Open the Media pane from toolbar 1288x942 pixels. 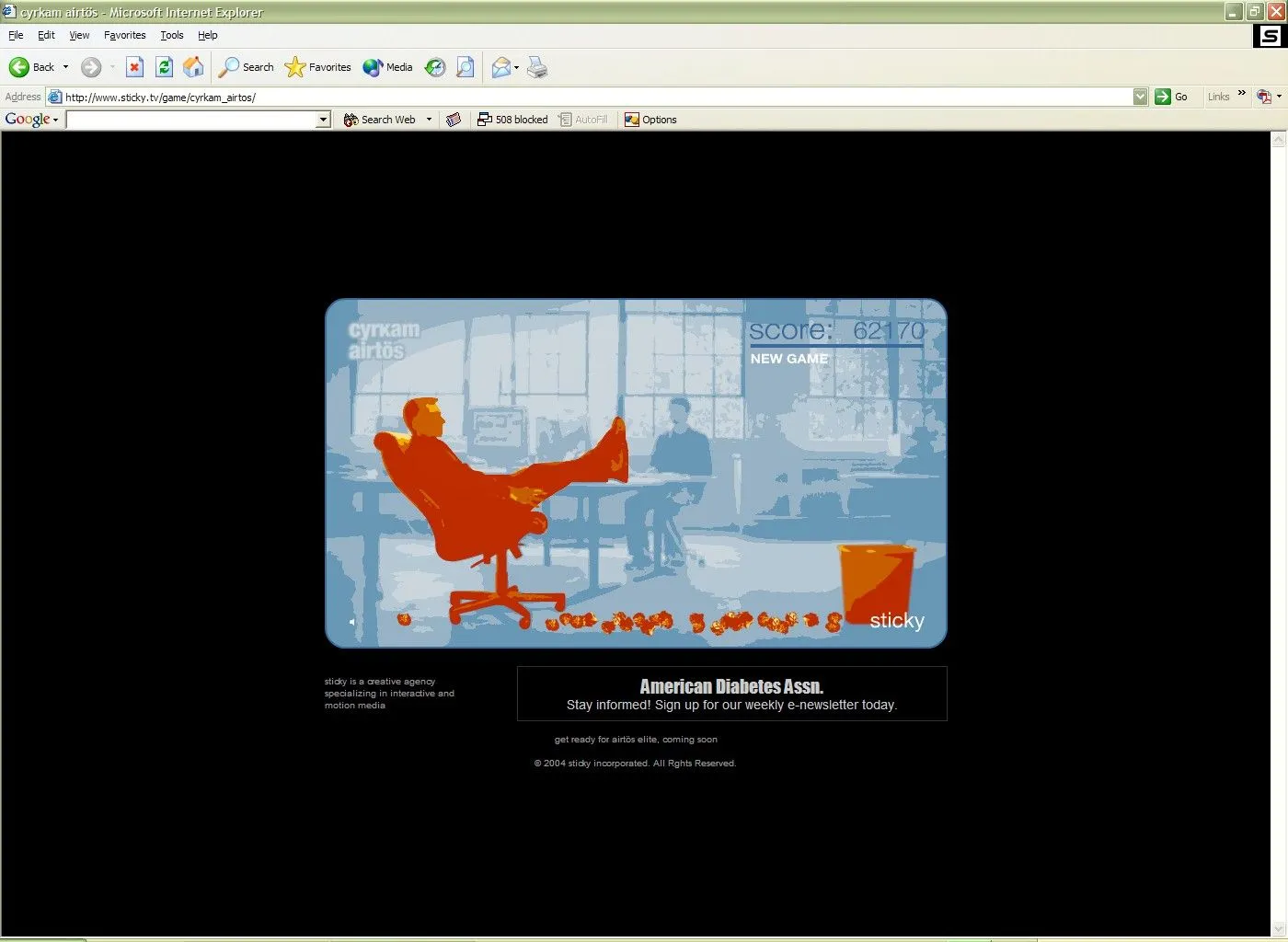pyautogui.click(x=387, y=67)
